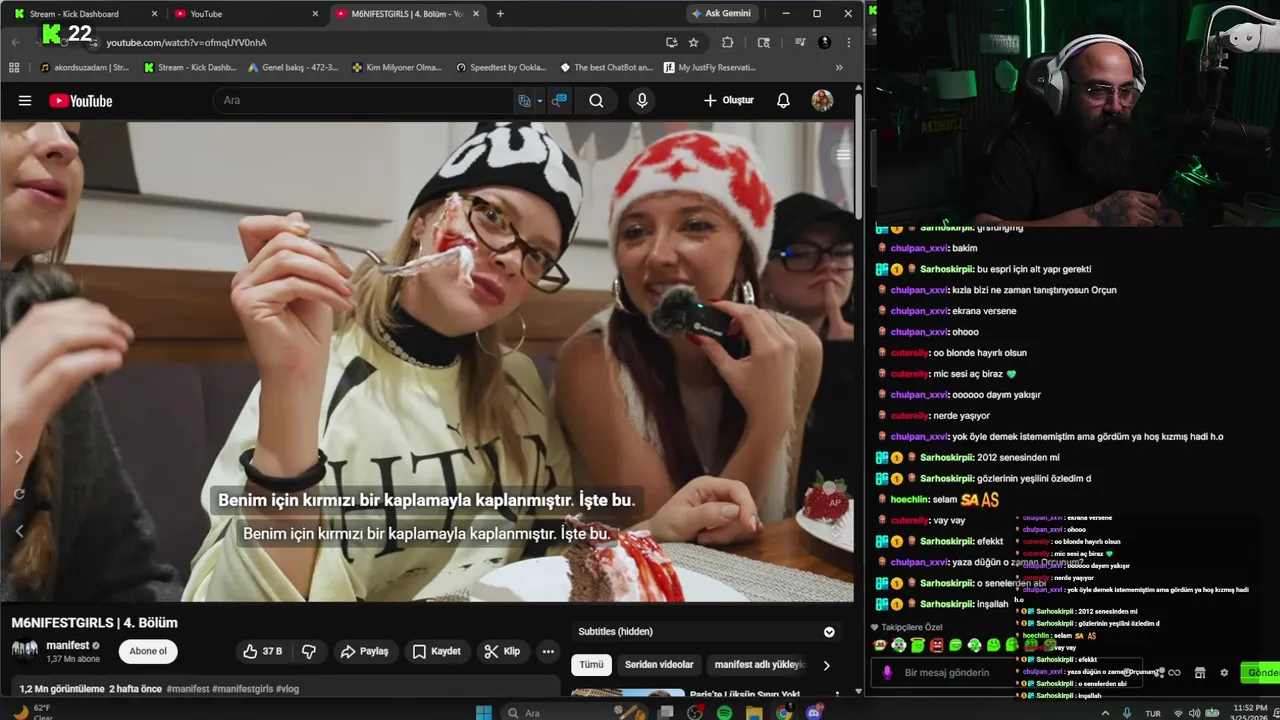Send chat message with Gönder button
The height and width of the screenshot is (720, 1280).
tap(1260, 673)
